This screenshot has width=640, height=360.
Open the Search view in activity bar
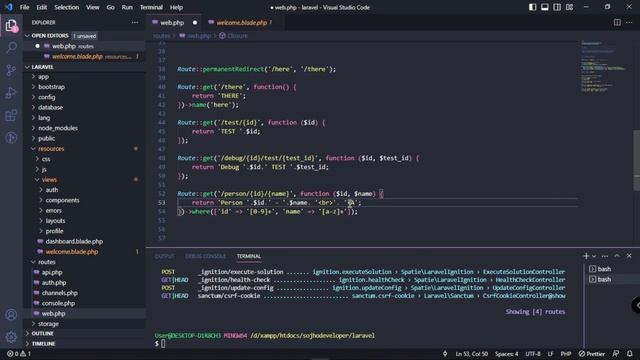tap(11, 47)
